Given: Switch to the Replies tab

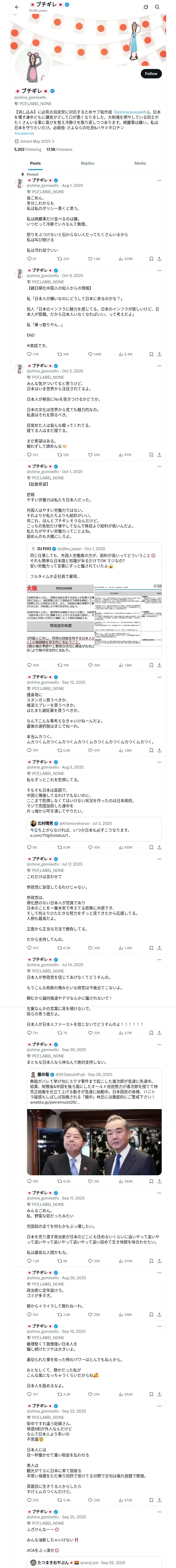Looking at the screenshot, I should click(87, 163).
